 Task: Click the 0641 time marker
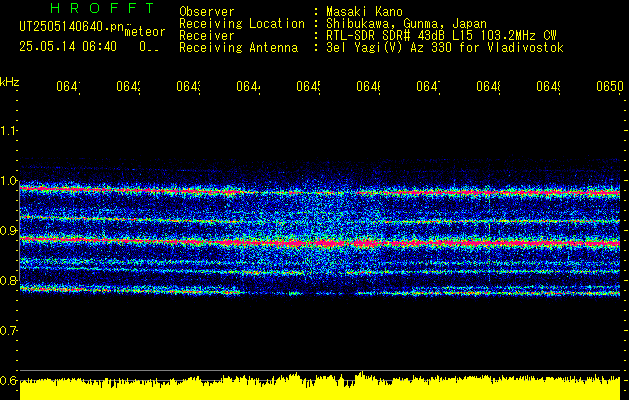68,86
